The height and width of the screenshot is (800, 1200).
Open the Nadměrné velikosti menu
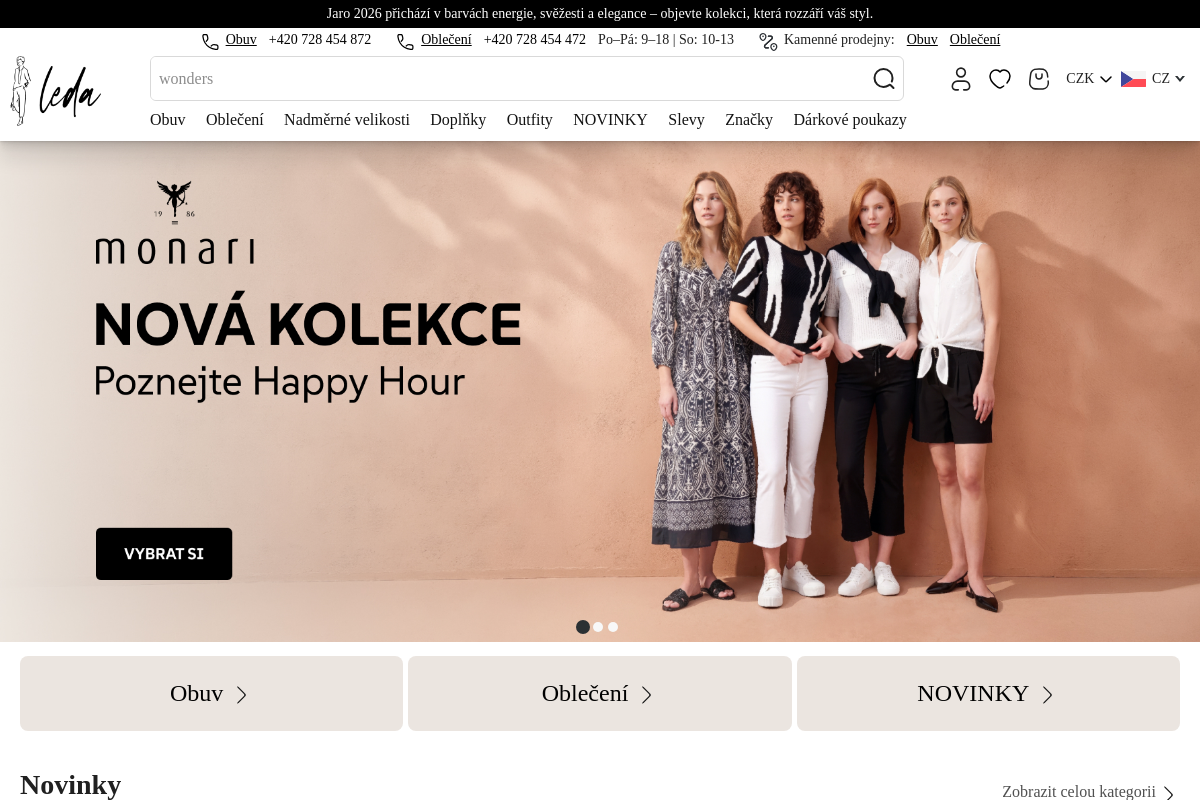347,119
